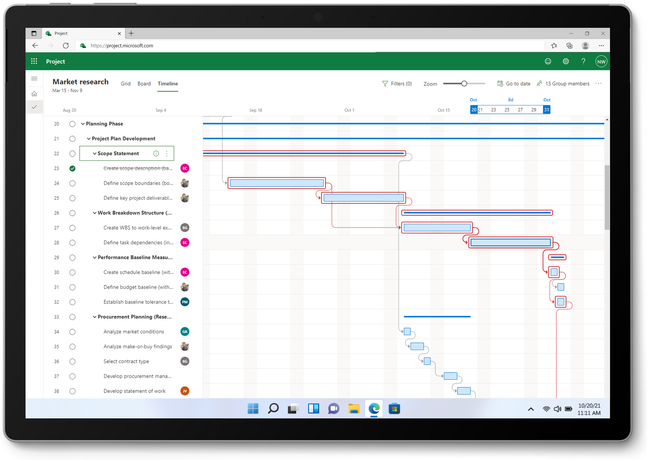
Task: Show hidden system tray icons chevron
Action: [531, 409]
